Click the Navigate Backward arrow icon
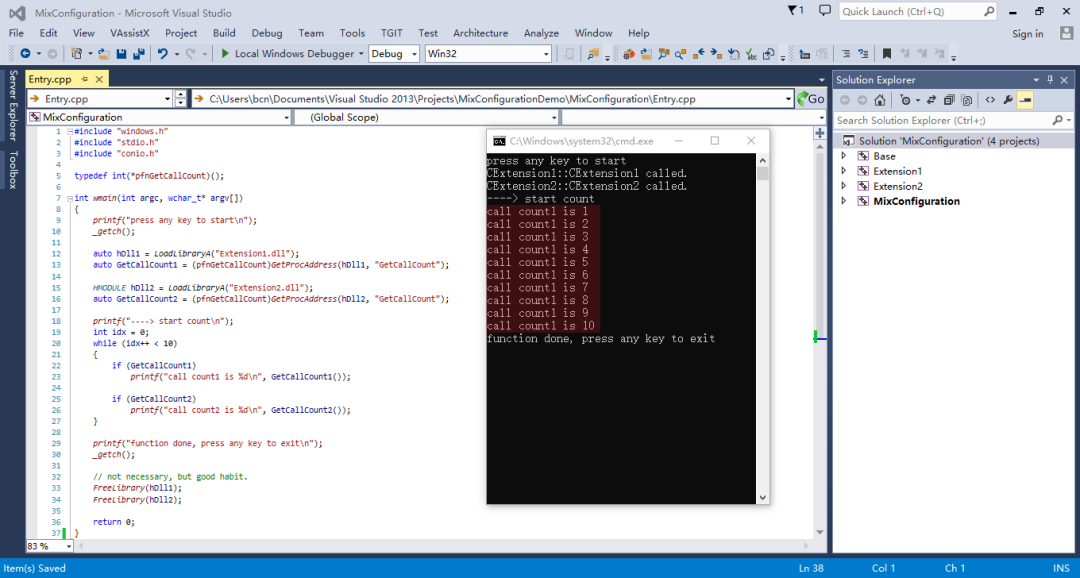Viewport: 1080px width, 578px height. click(25, 54)
